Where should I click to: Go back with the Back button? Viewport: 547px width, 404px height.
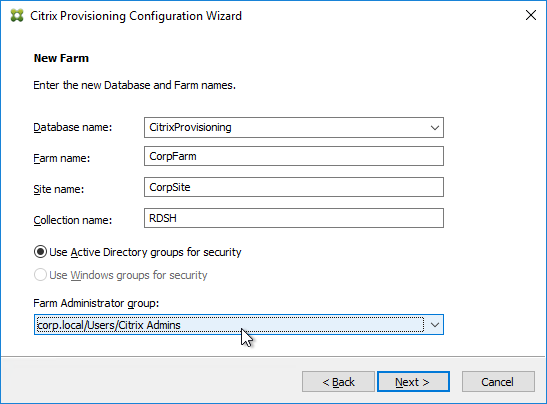[x=338, y=382]
